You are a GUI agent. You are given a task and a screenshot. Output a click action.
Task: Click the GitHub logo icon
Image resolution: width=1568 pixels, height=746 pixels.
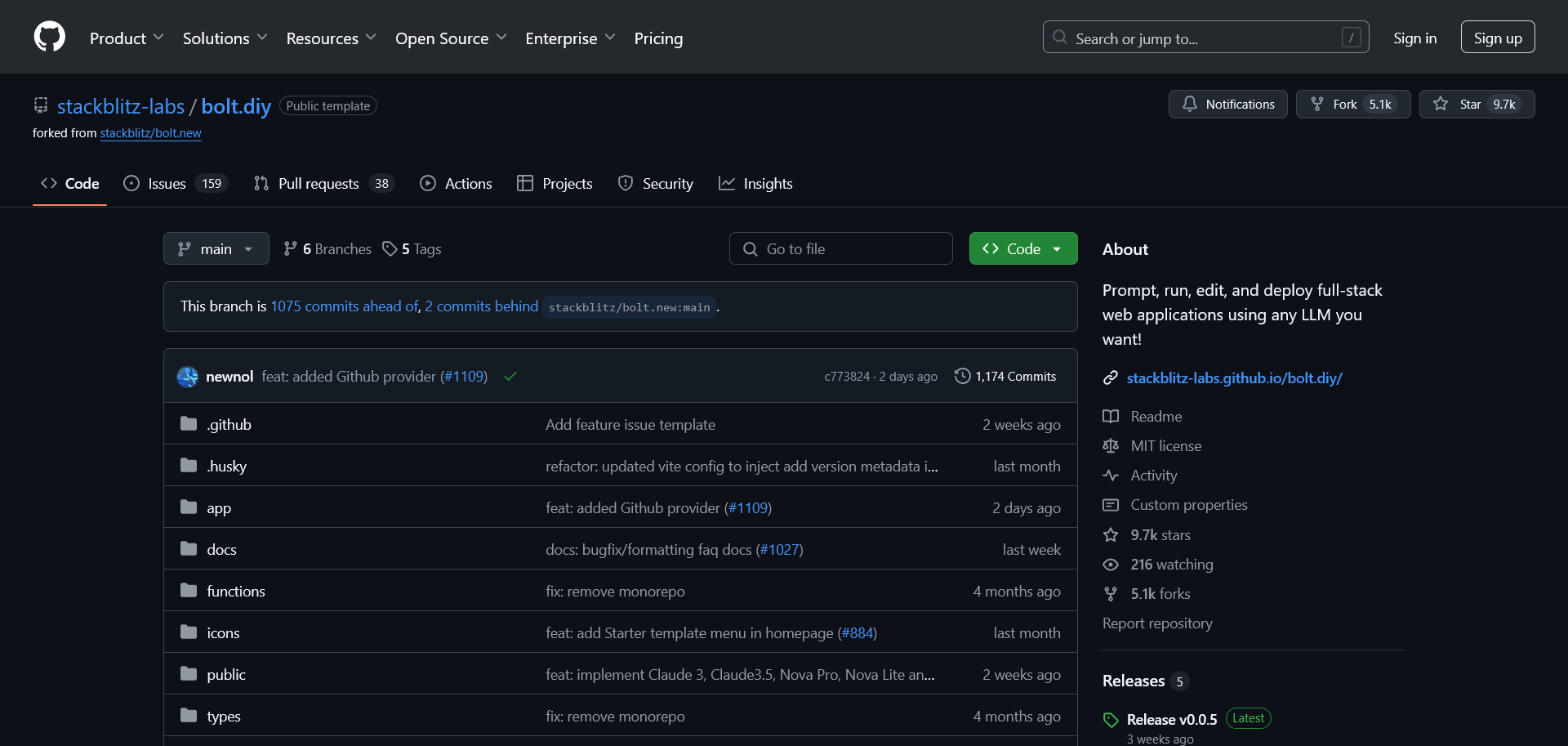click(x=49, y=38)
